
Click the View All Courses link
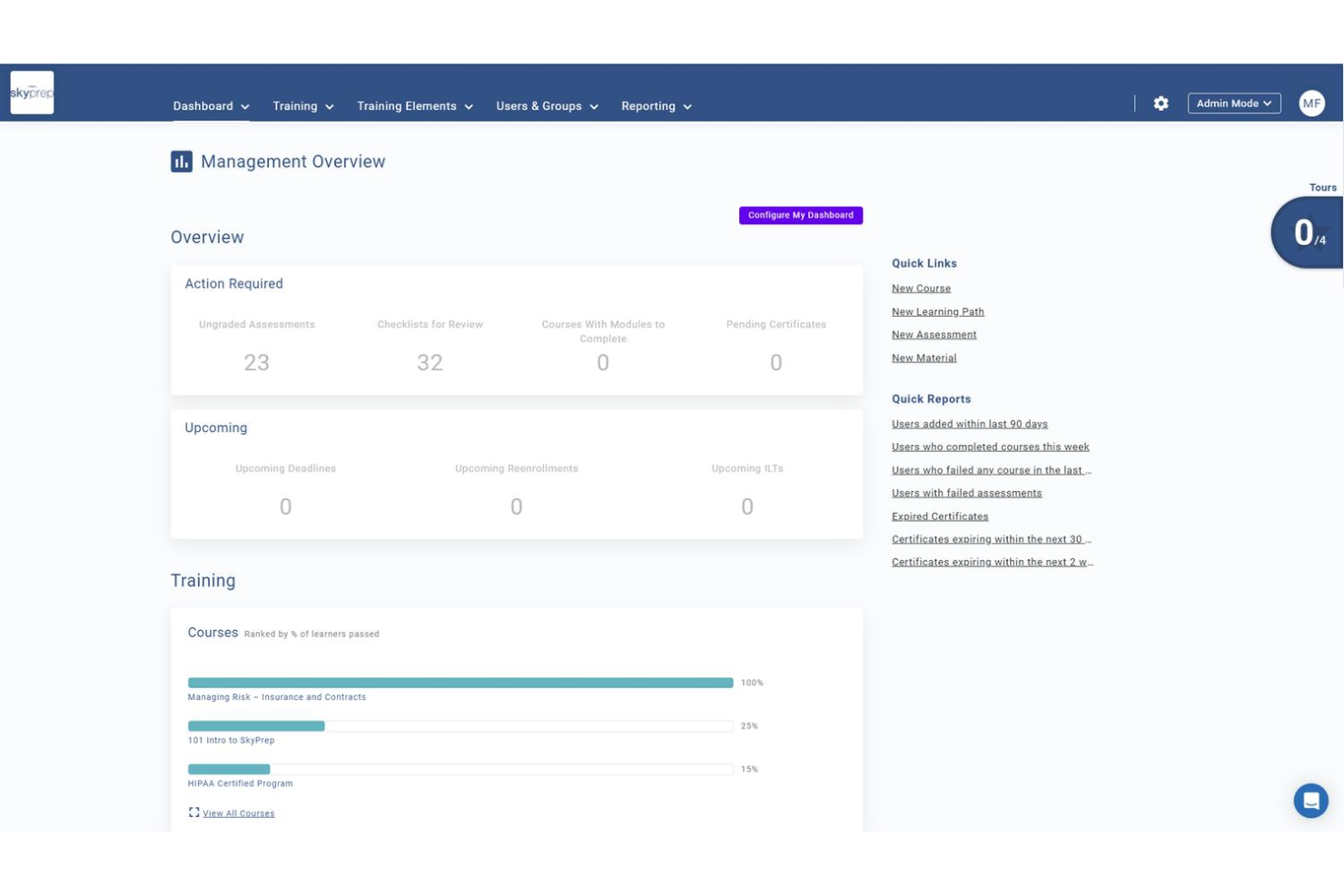238,812
